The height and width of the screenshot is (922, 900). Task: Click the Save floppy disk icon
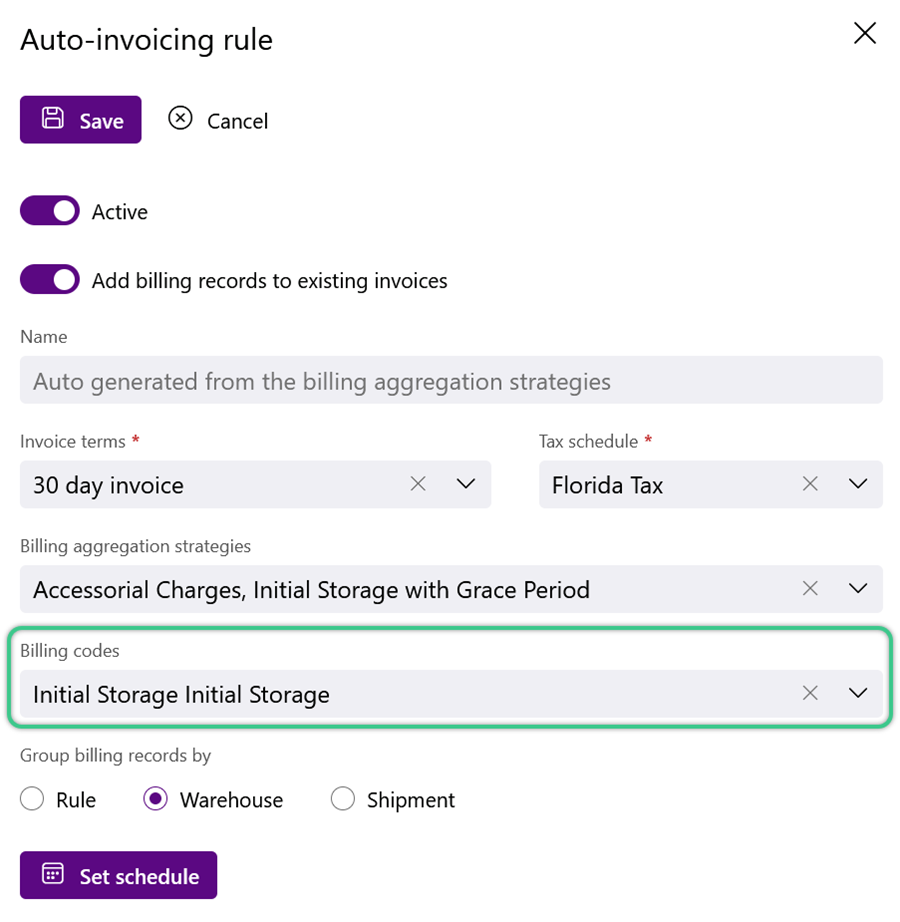52,118
